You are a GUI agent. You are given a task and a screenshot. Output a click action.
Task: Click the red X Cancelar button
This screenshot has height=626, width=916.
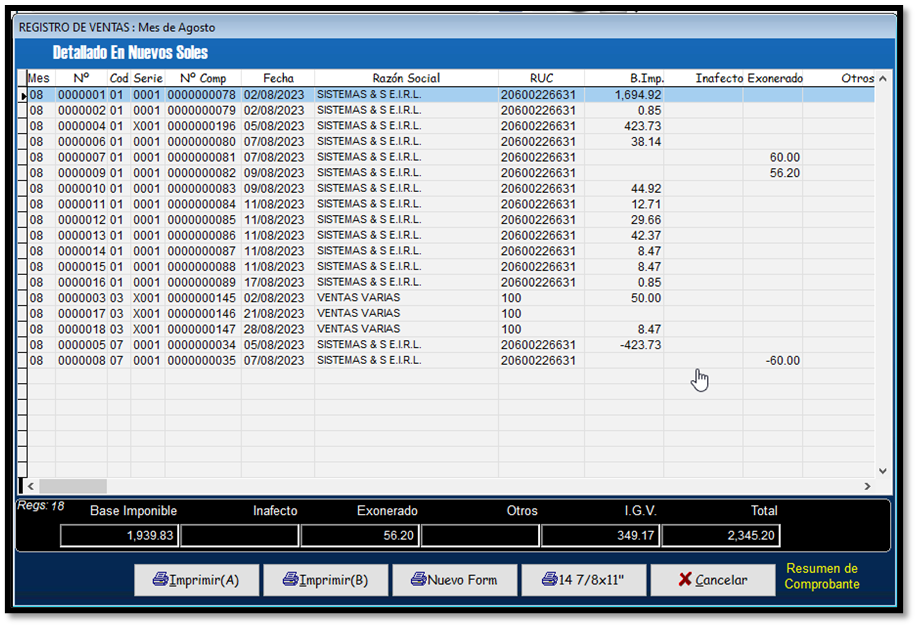click(x=712, y=580)
